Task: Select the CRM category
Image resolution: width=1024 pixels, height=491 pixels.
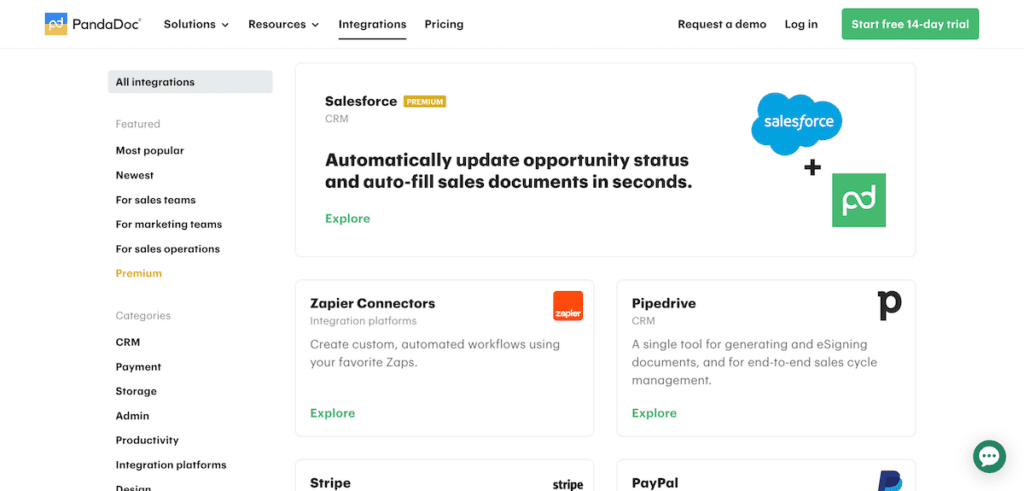Action: pyautogui.click(x=128, y=342)
